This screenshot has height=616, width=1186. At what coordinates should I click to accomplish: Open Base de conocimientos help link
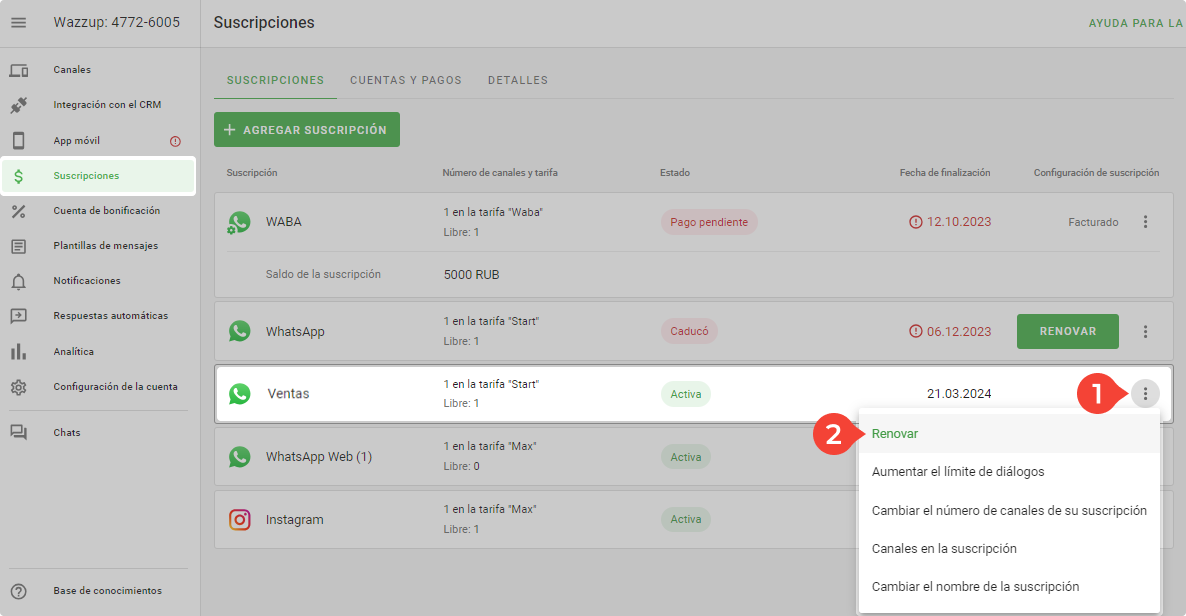(x=107, y=591)
